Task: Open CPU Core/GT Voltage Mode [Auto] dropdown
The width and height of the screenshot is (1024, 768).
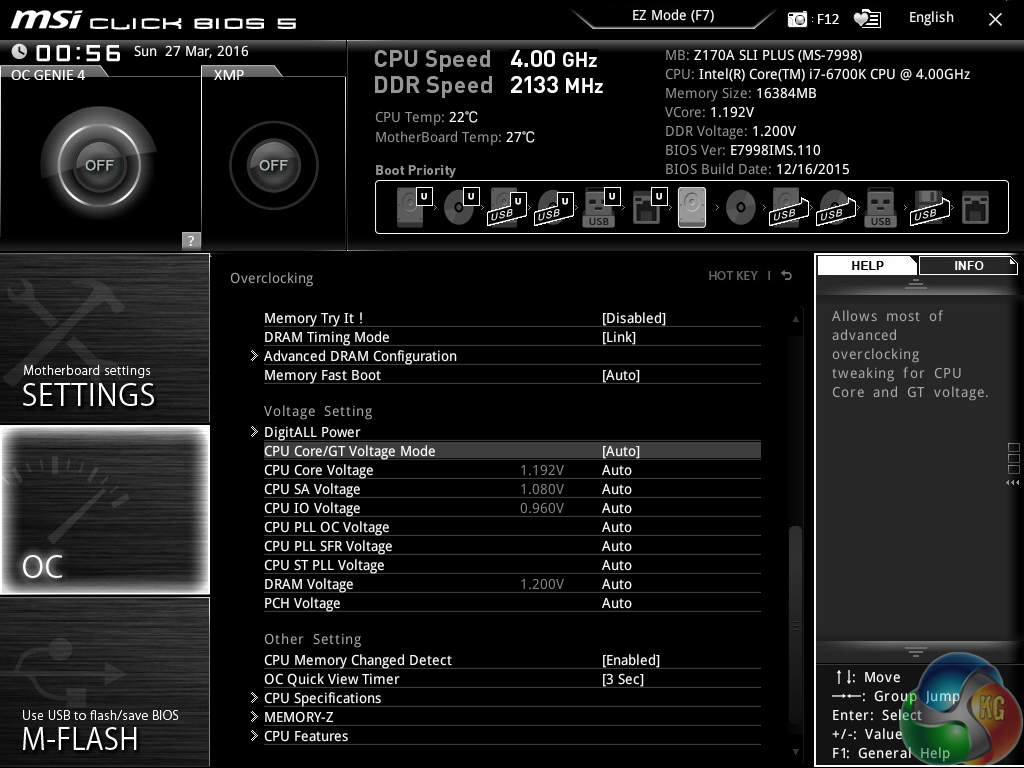Action: (620, 451)
